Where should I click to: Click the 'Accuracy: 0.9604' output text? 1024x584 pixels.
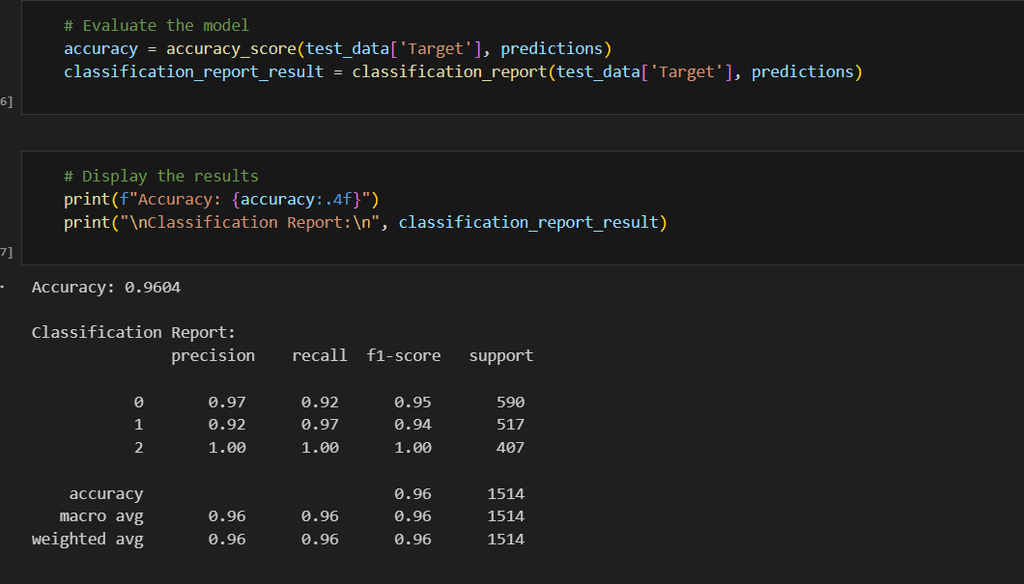(x=106, y=288)
